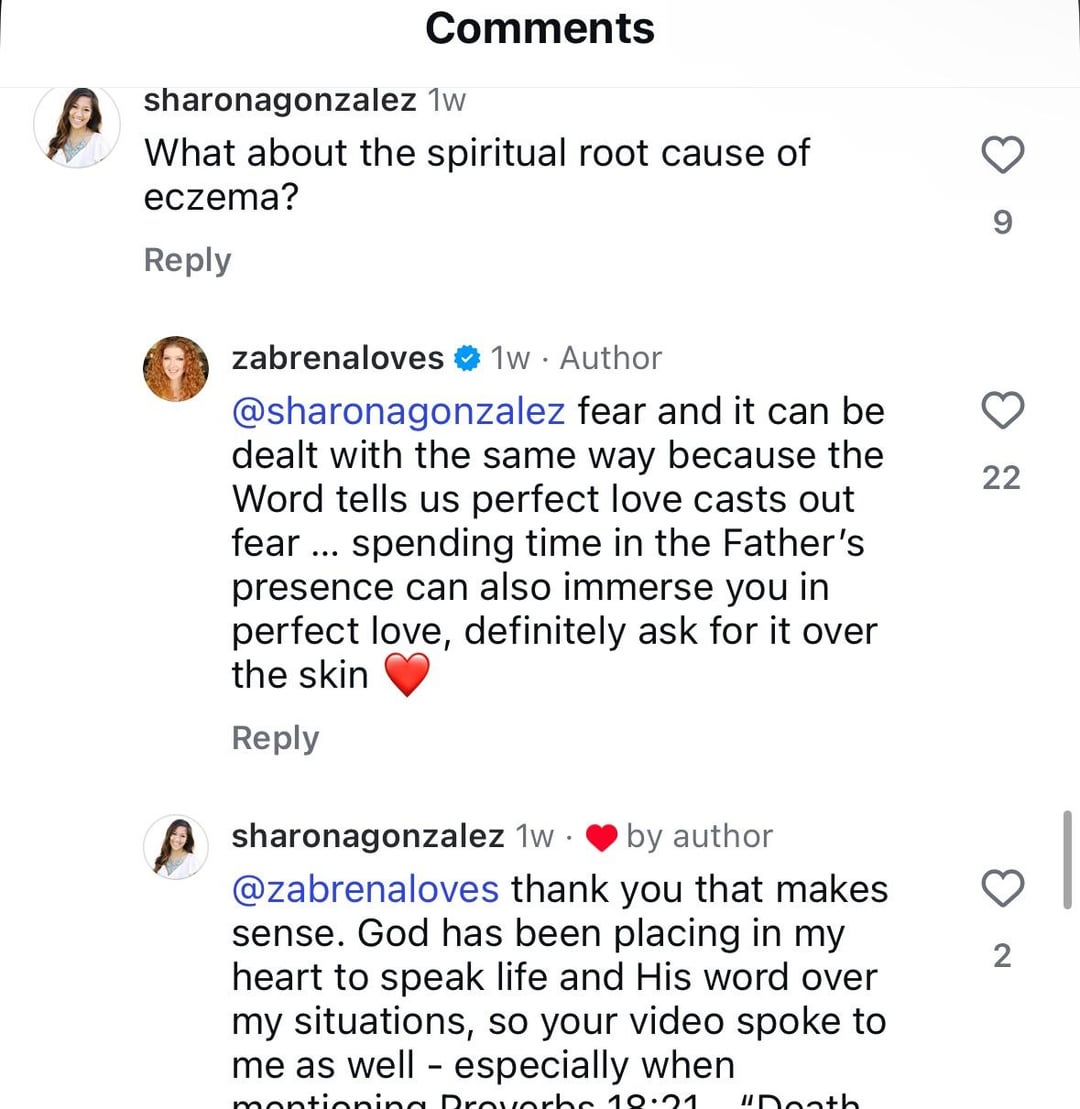The width and height of the screenshot is (1080, 1109).
Task: Tap the red heart liked by author
Action: point(601,838)
